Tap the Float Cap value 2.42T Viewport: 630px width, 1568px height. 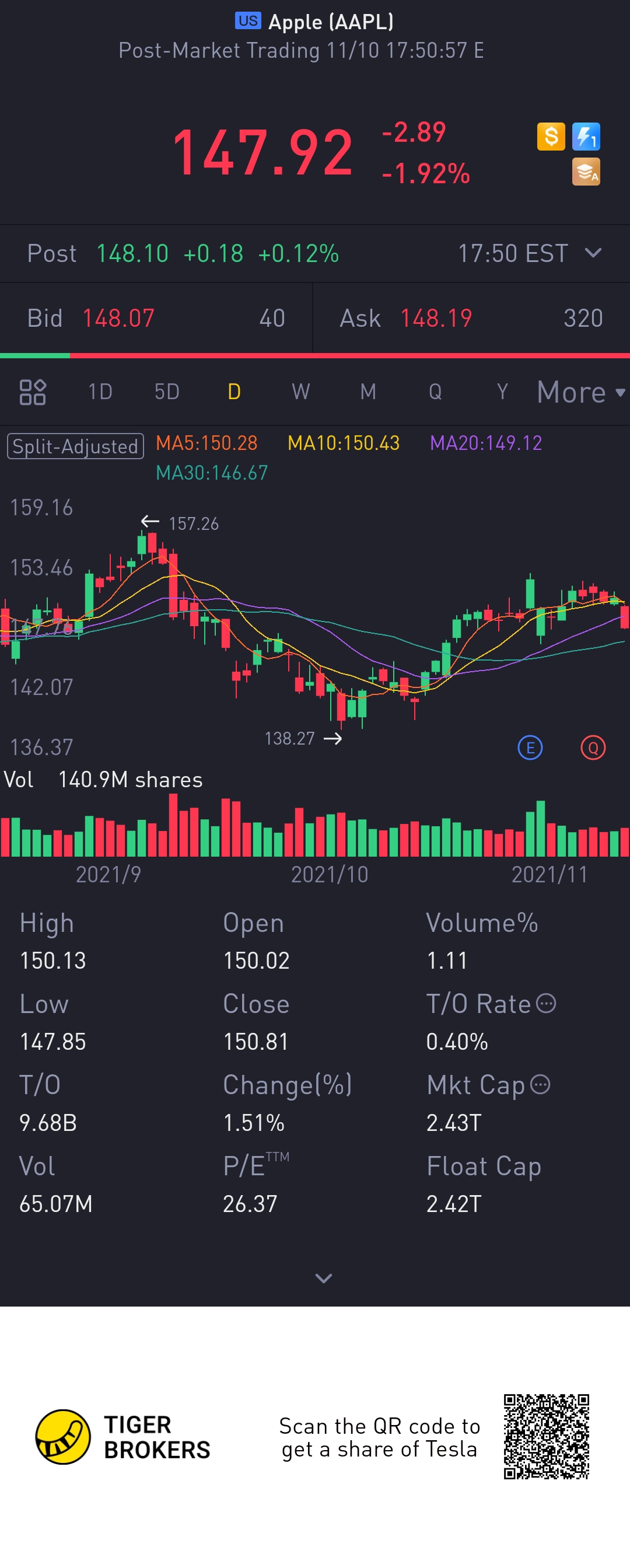point(454,1203)
